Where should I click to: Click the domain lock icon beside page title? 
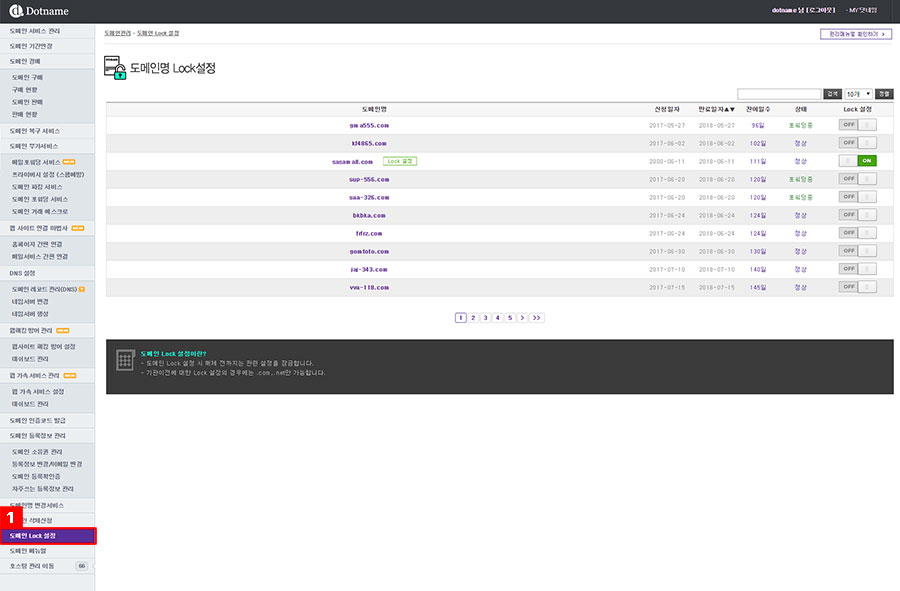point(115,69)
